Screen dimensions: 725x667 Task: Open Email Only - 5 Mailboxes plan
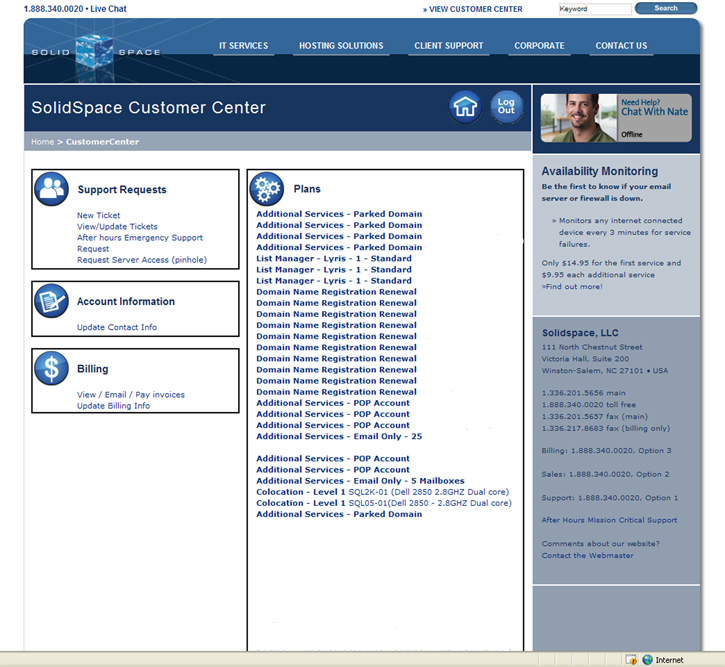coord(361,481)
